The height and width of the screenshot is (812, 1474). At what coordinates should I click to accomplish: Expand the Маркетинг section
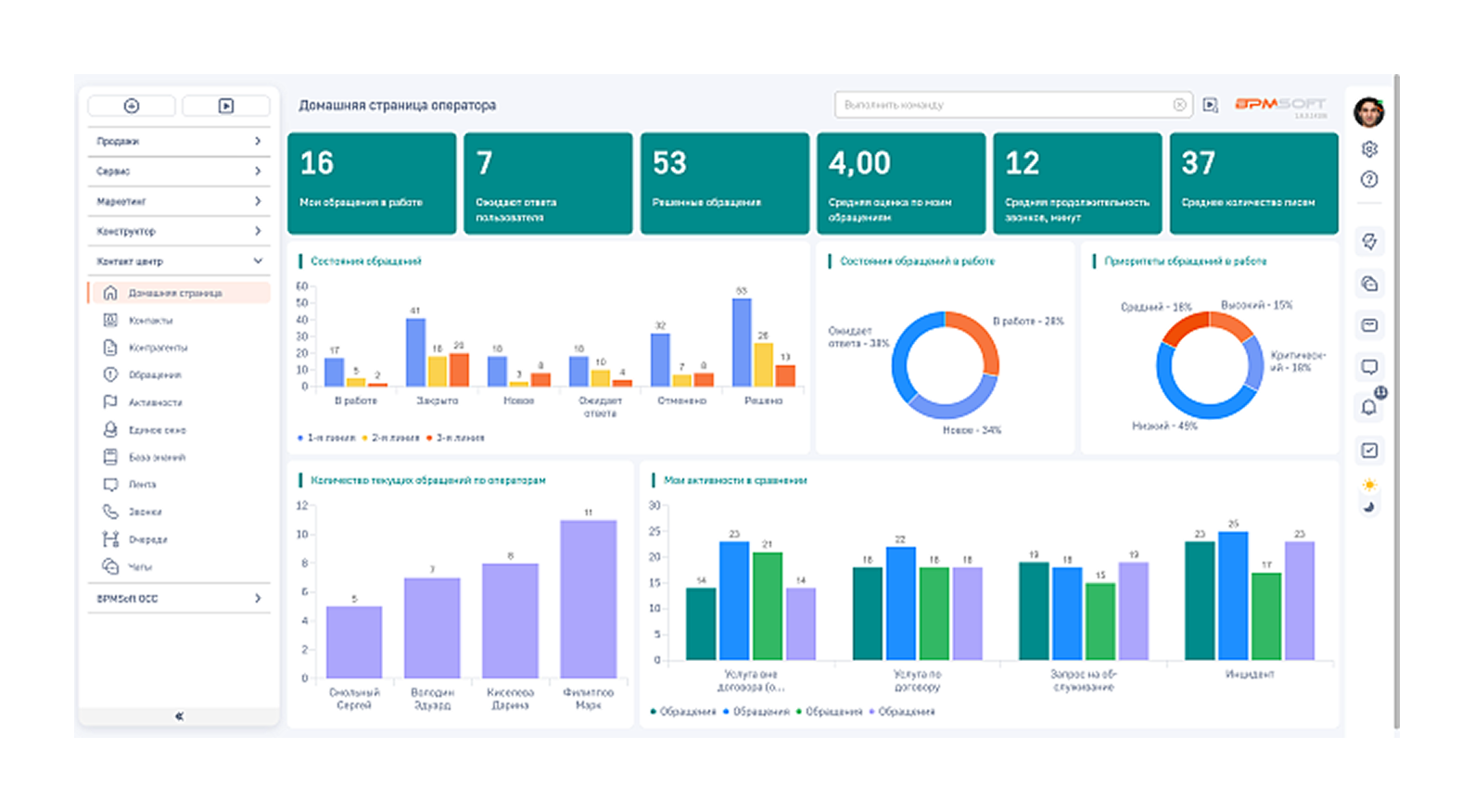[179, 201]
